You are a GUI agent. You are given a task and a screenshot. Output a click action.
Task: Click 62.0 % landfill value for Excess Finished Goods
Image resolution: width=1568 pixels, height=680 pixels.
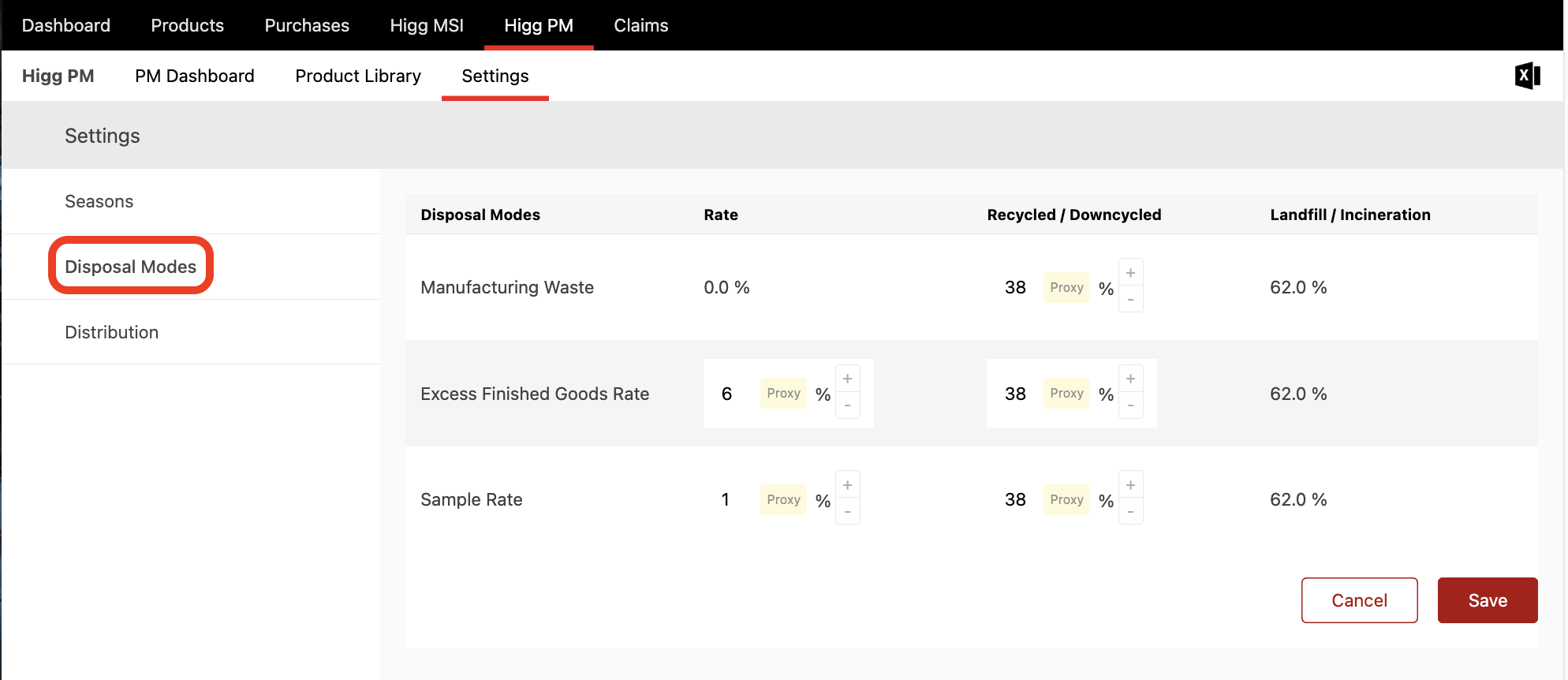(x=1298, y=394)
